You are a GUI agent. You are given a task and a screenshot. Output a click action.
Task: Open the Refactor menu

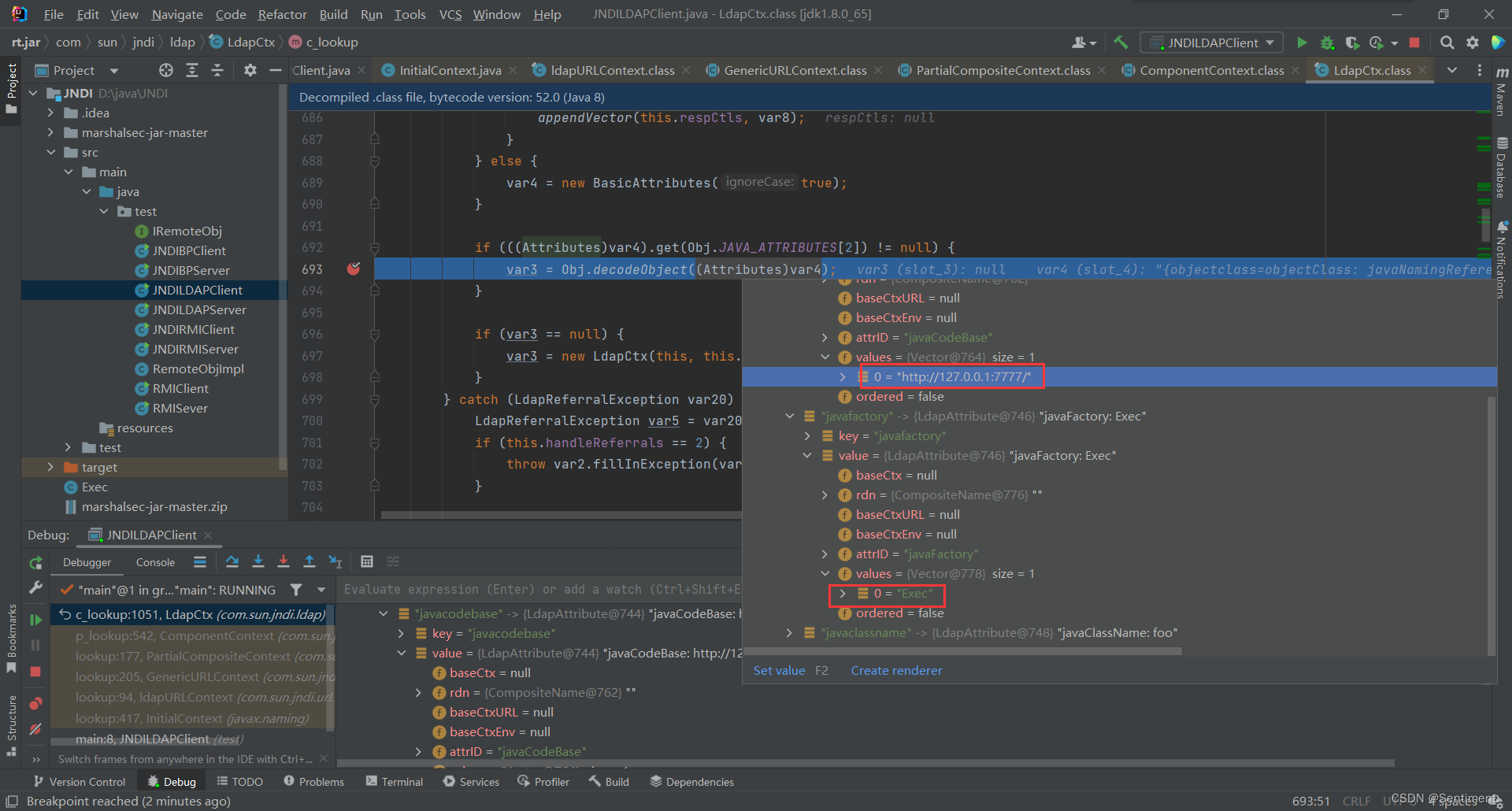pyautogui.click(x=282, y=14)
